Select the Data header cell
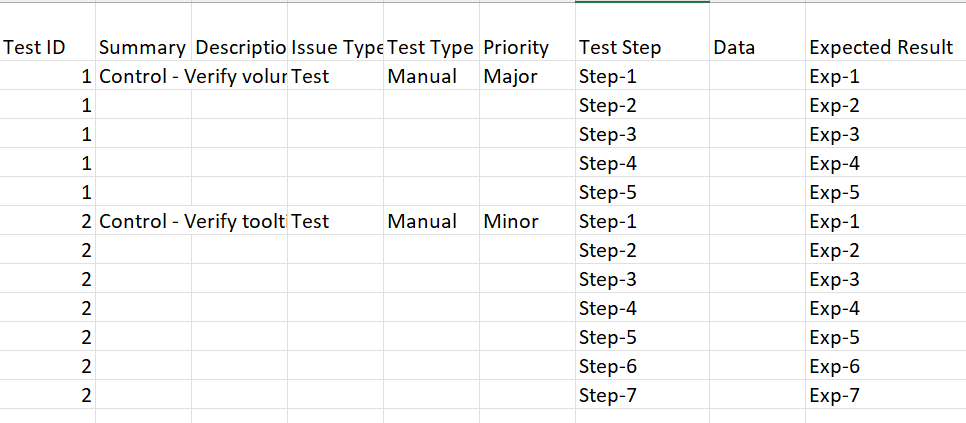Viewport: 966px width, 423px height. coord(757,47)
